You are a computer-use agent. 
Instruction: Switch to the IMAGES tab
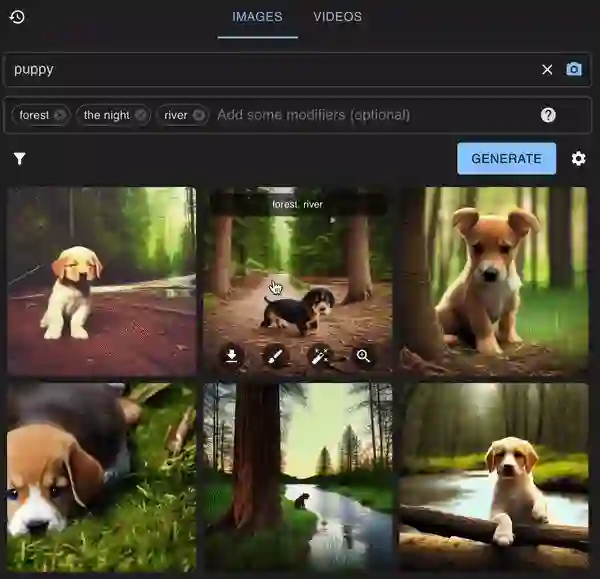click(258, 17)
